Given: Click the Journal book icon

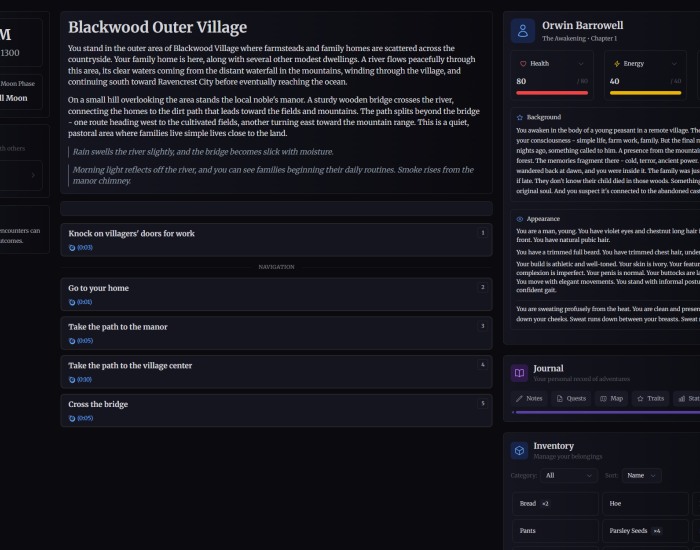Looking at the screenshot, I should (x=519, y=373).
